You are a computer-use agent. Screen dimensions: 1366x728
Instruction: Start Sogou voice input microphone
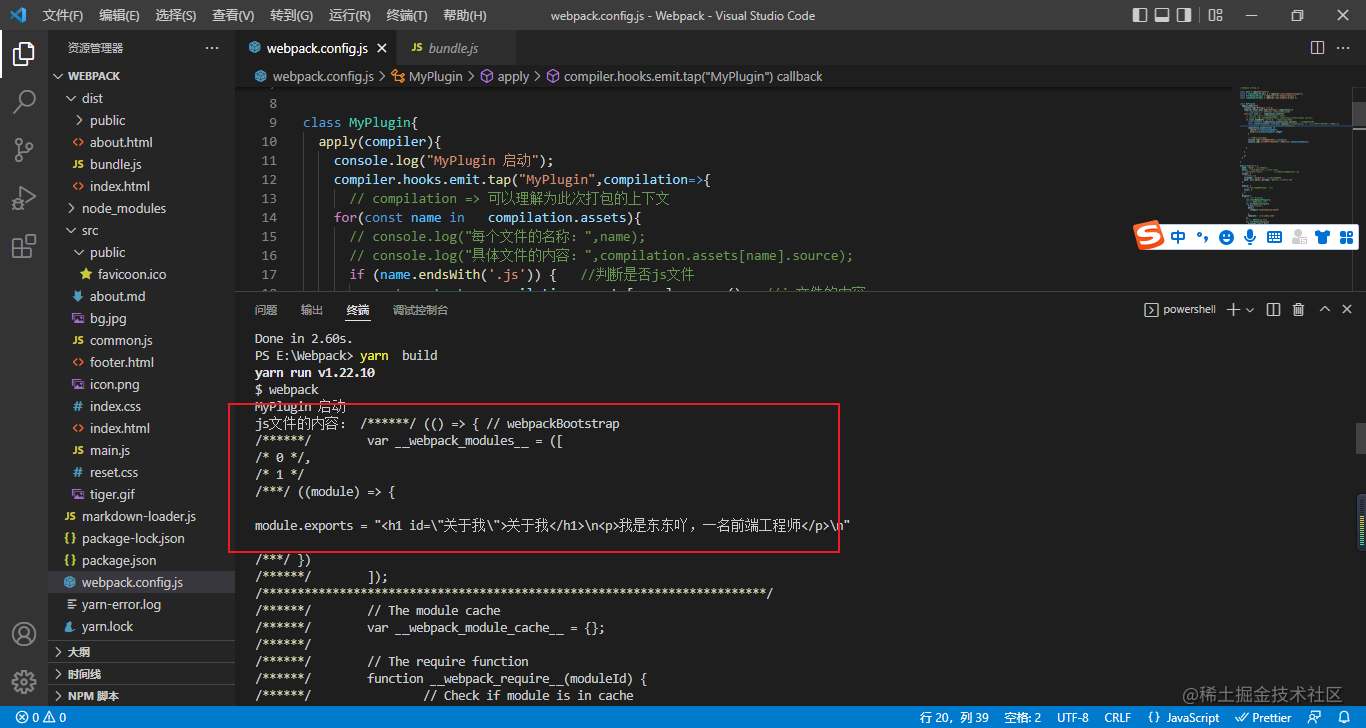1249,237
